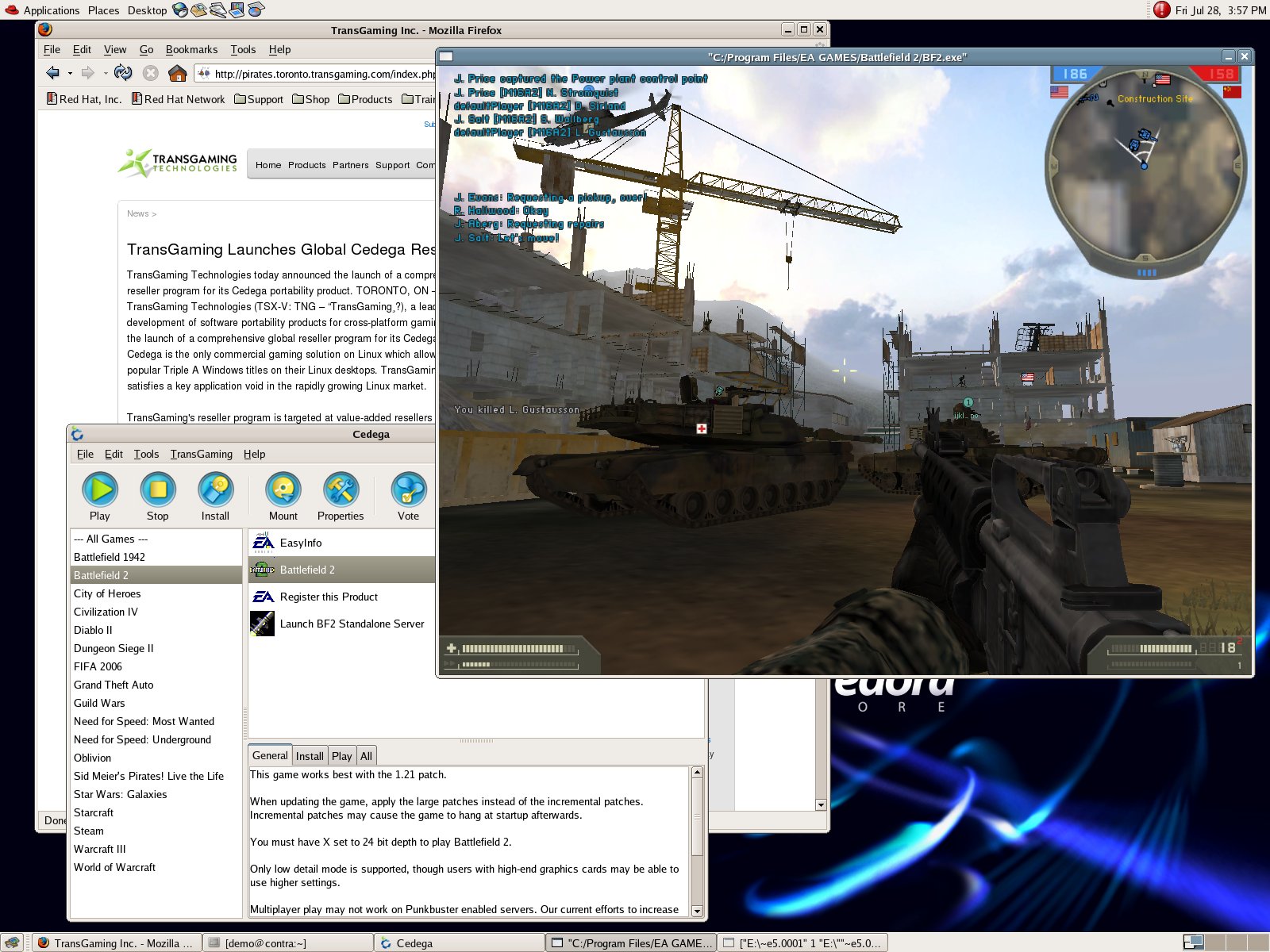Switch to the Play tab in Cedega

click(341, 756)
